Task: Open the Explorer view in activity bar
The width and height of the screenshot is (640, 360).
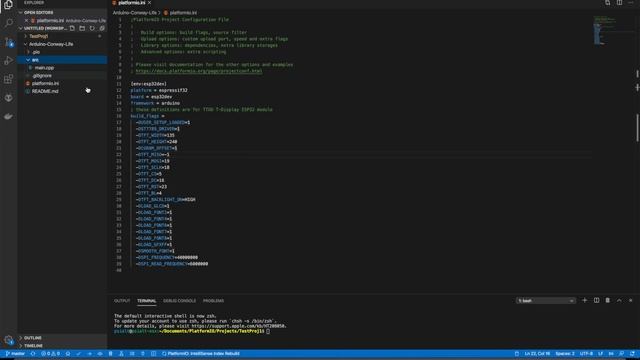Action: [8, 4]
